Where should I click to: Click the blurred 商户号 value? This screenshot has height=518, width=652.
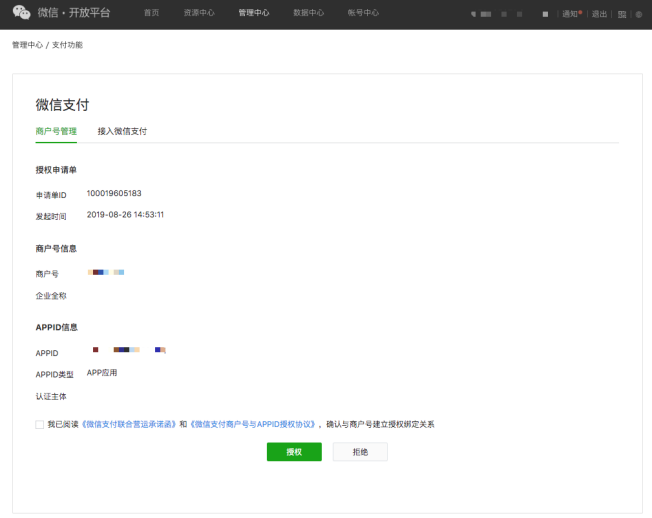point(106,272)
